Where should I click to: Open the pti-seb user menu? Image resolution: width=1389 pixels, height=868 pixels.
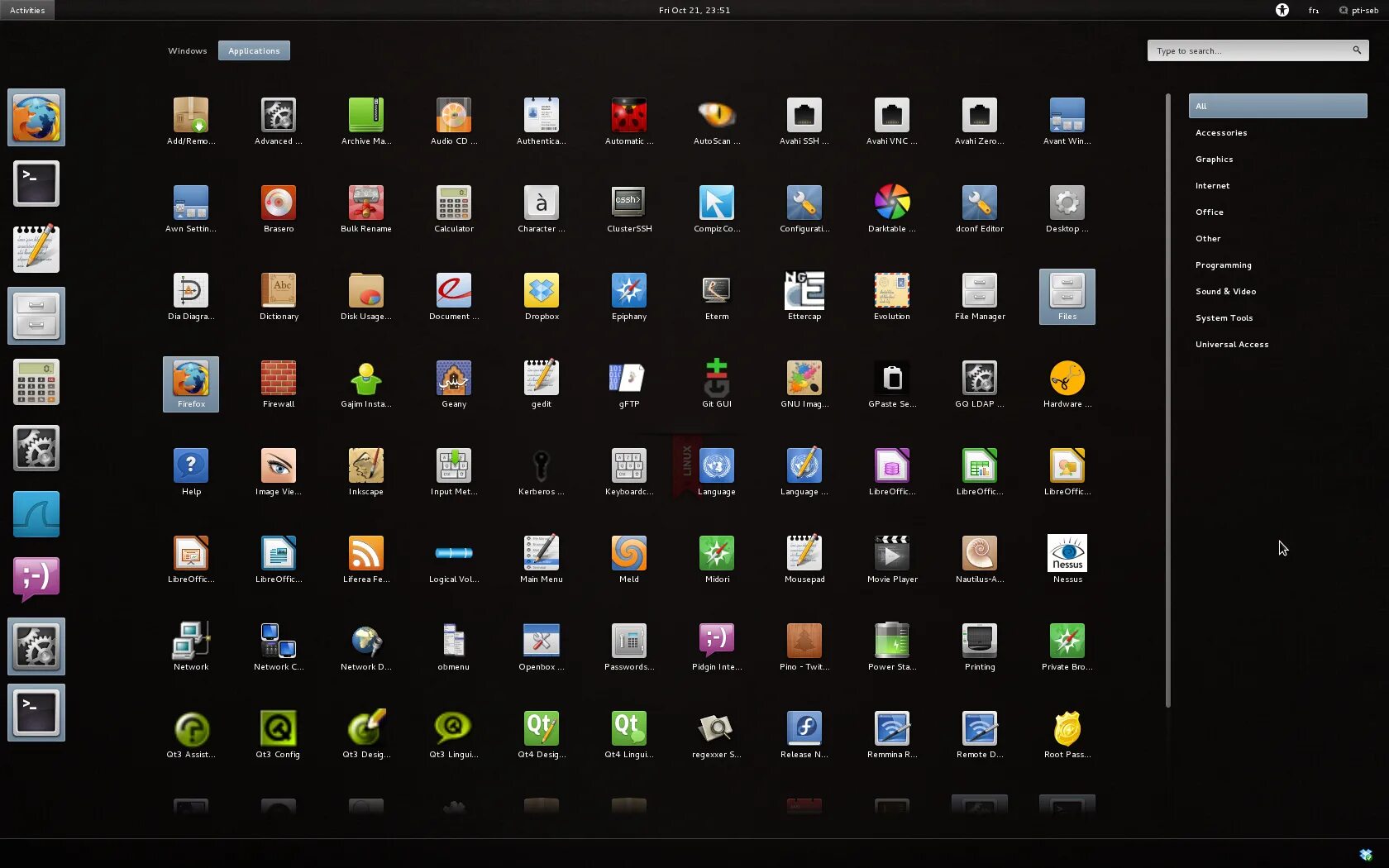[x=1358, y=10]
